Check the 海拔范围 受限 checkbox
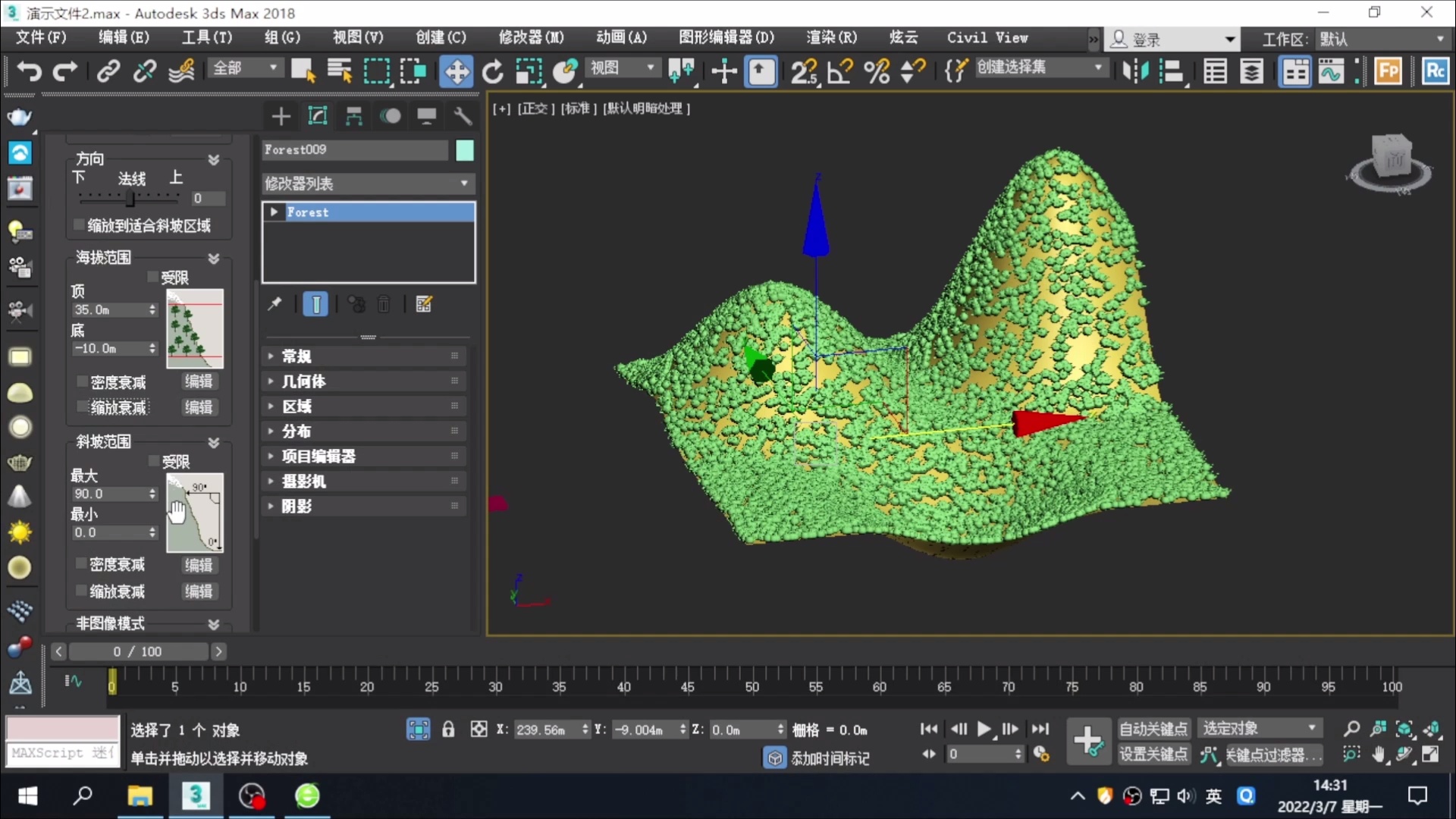The width and height of the screenshot is (1456, 819). [152, 277]
